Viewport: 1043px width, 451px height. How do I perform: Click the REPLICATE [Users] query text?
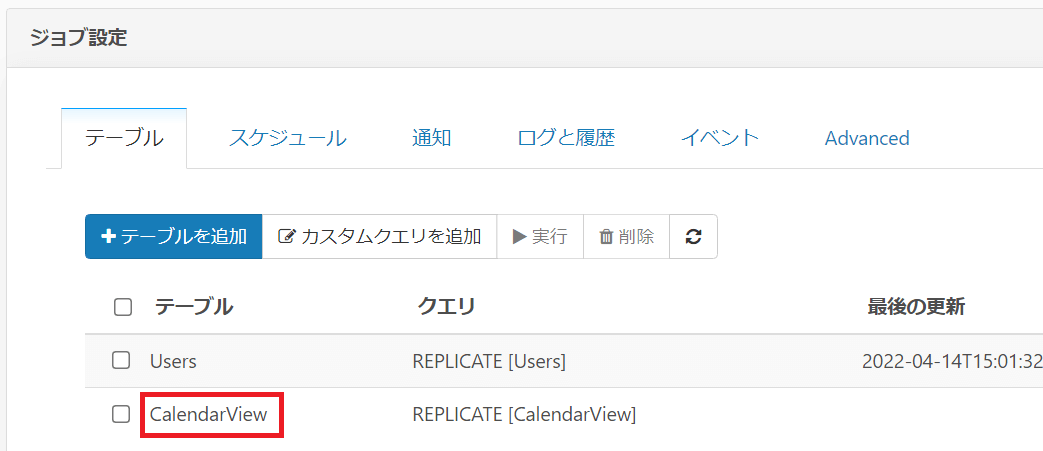point(489,360)
